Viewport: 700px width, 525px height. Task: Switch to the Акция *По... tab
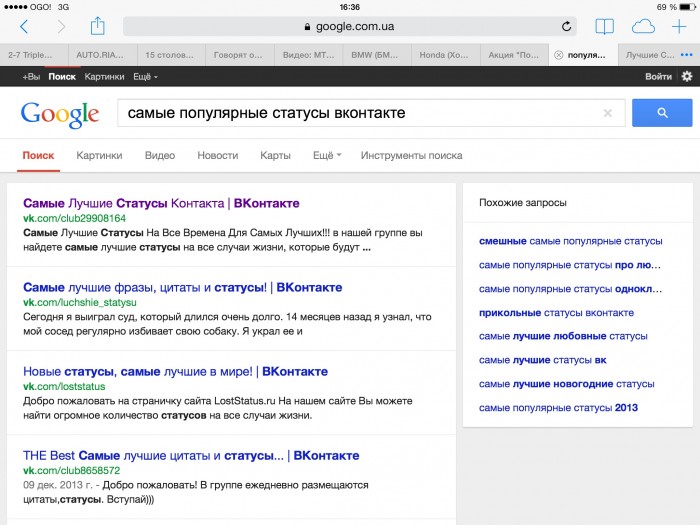(x=513, y=55)
